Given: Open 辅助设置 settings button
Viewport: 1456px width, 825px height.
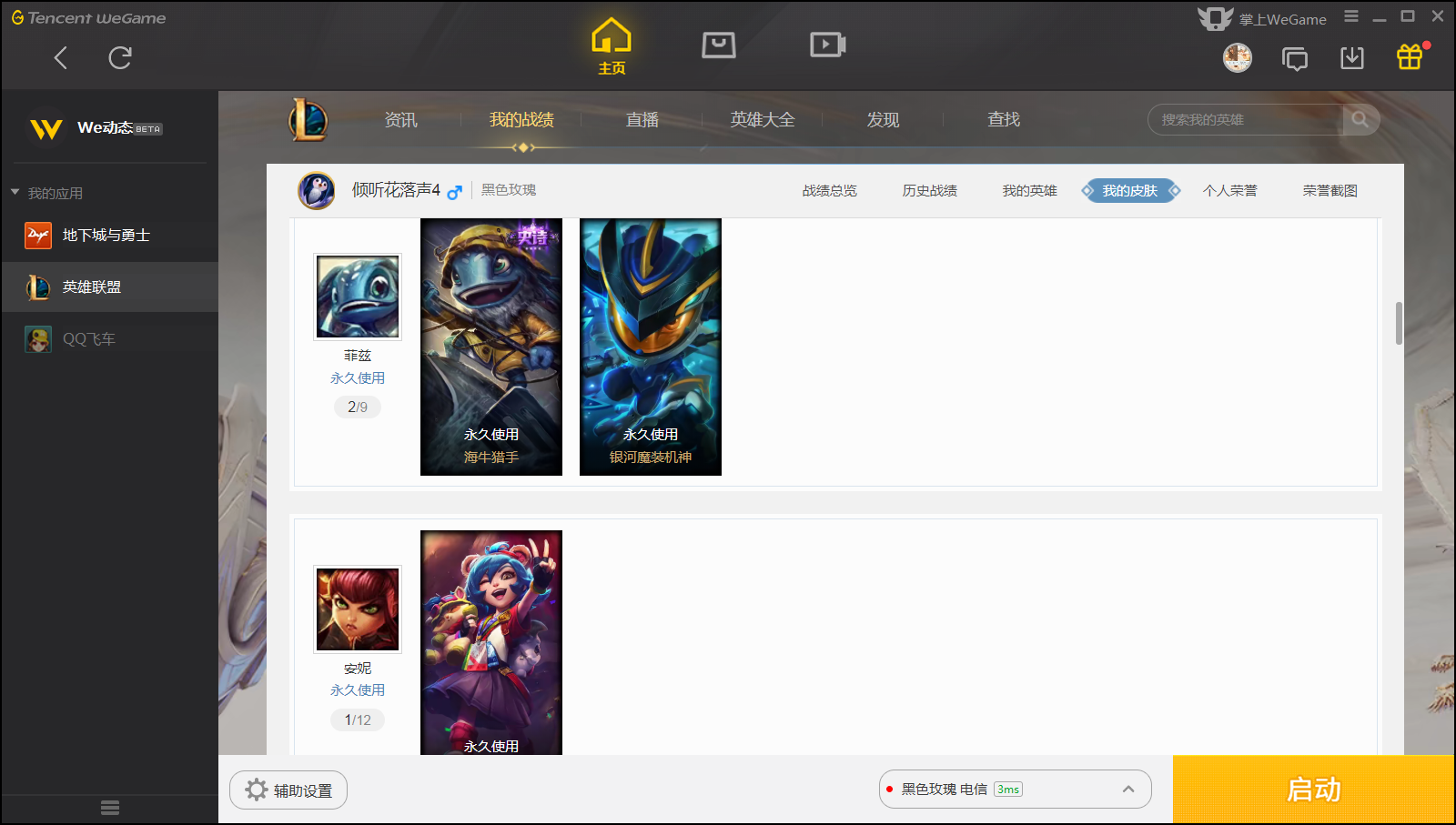Looking at the screenshot, I should [288, 790].
